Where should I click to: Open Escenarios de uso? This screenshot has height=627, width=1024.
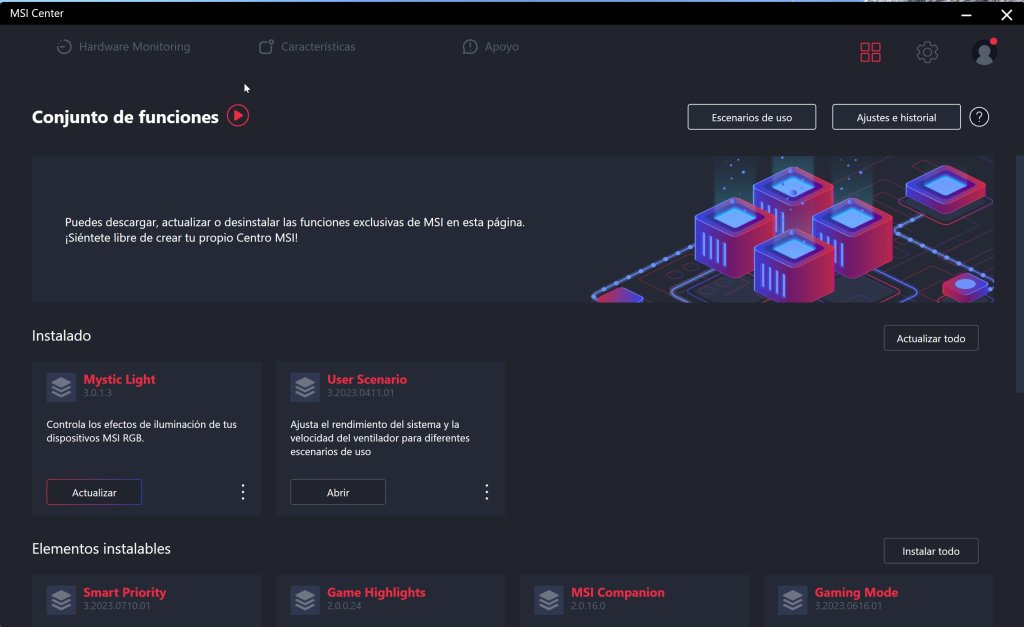click(x=752, y=118)
